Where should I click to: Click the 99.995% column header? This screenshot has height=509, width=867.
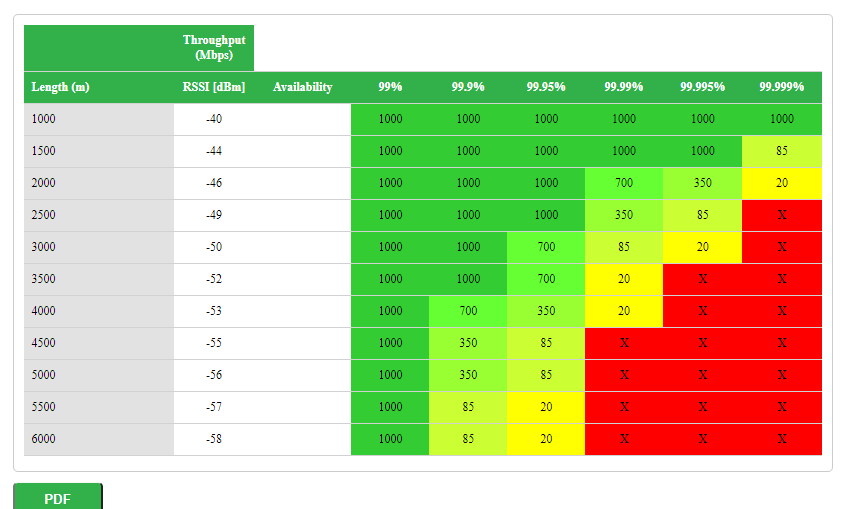(x=702, y=87)
